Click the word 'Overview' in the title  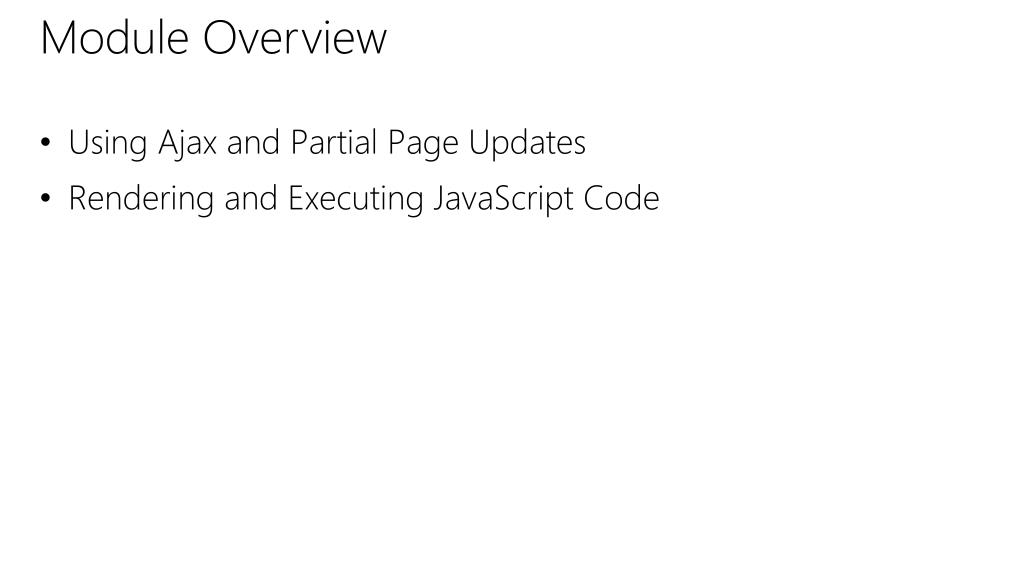point(295,39)
